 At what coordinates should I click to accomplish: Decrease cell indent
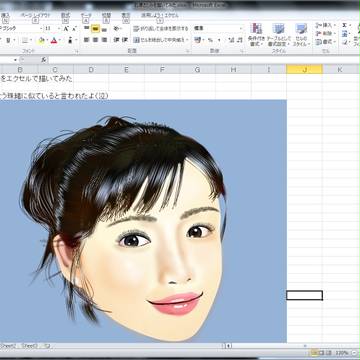pos(116,40)
